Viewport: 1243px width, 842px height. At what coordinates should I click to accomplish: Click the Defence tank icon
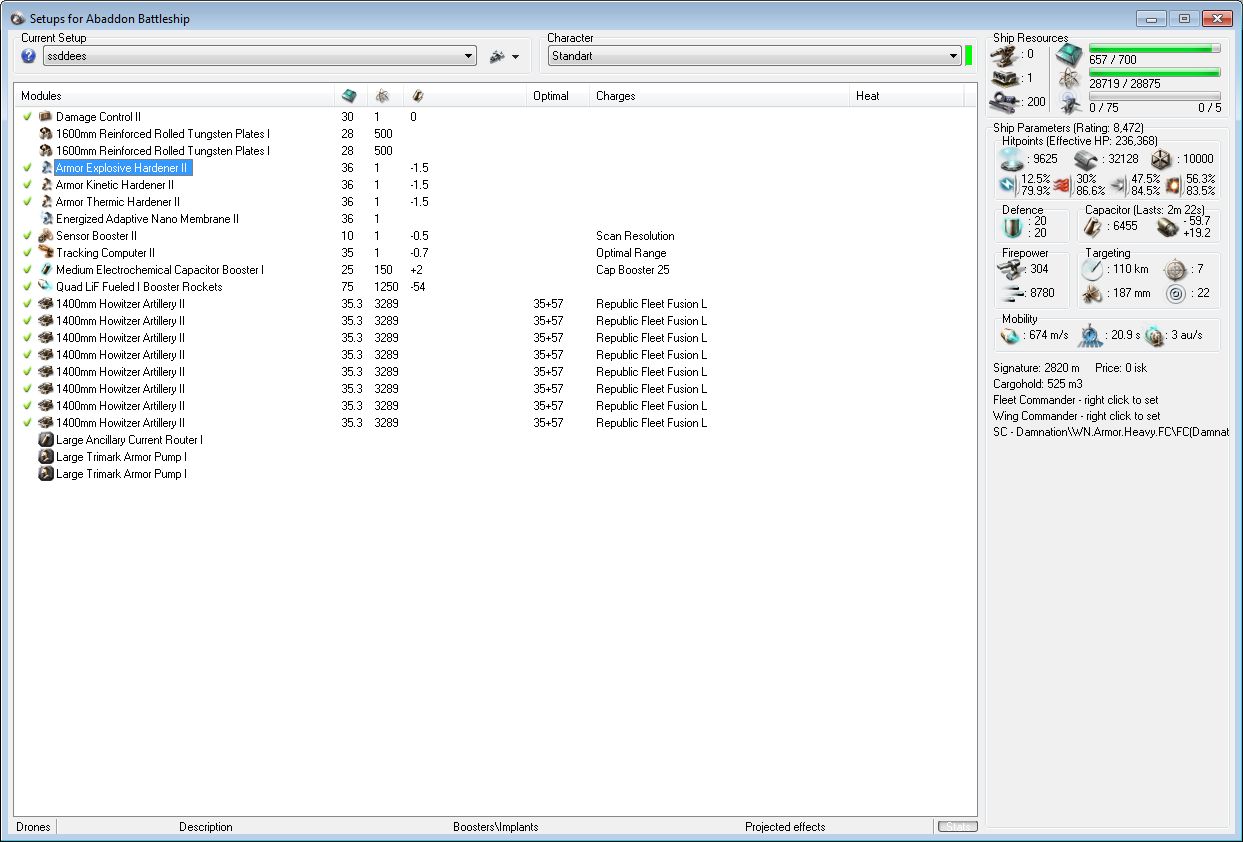coord(1015,227)
